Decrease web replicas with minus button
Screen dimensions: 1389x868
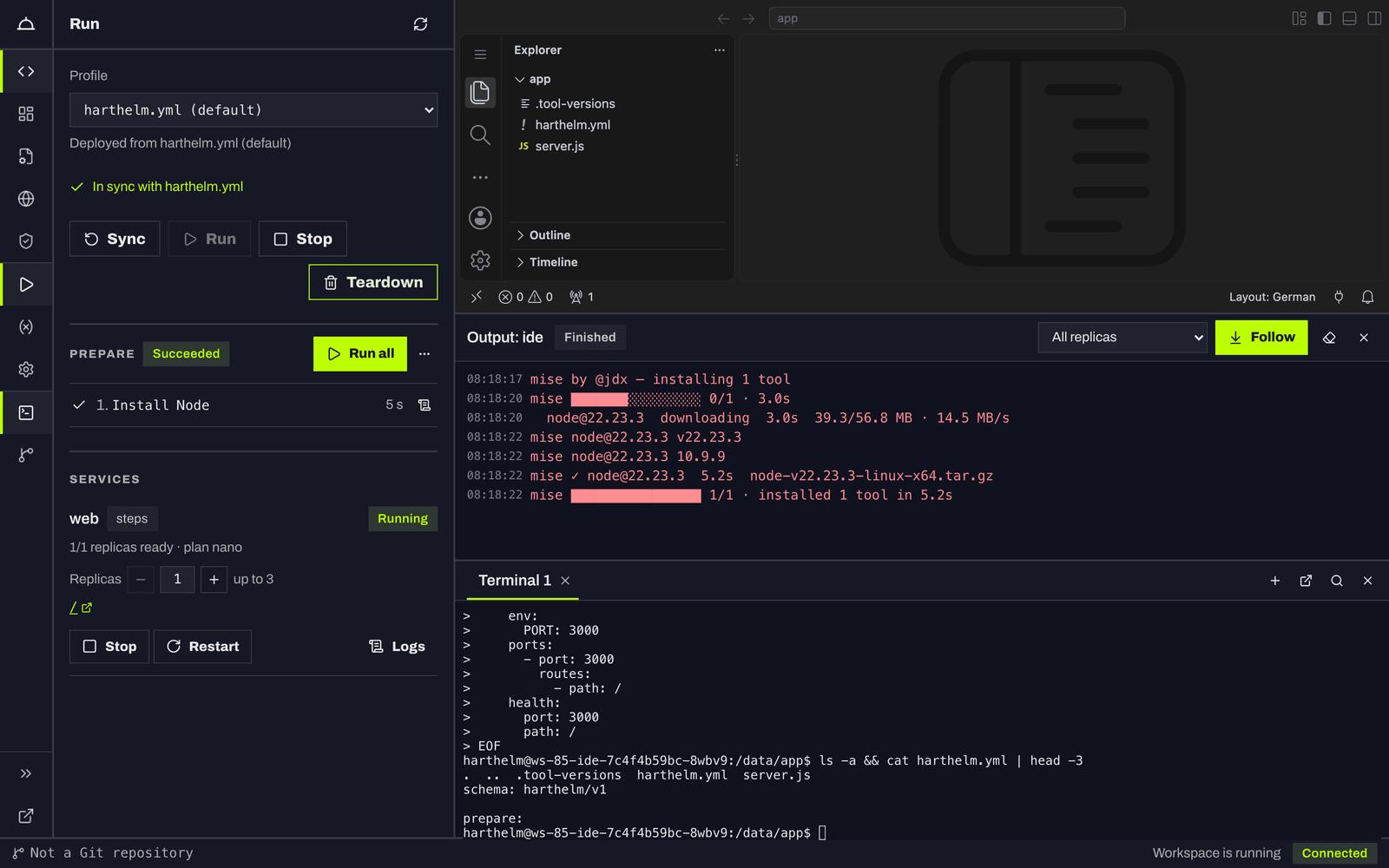coord(141,579)
